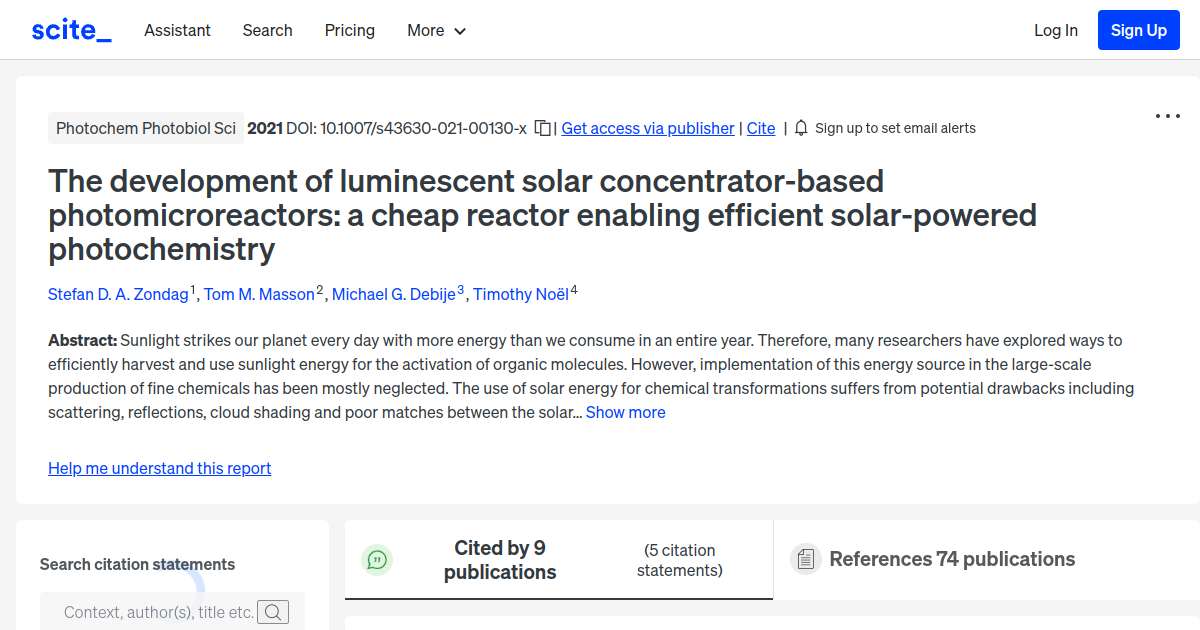
Task: Click the Log In button
Action: (1055, 30)
